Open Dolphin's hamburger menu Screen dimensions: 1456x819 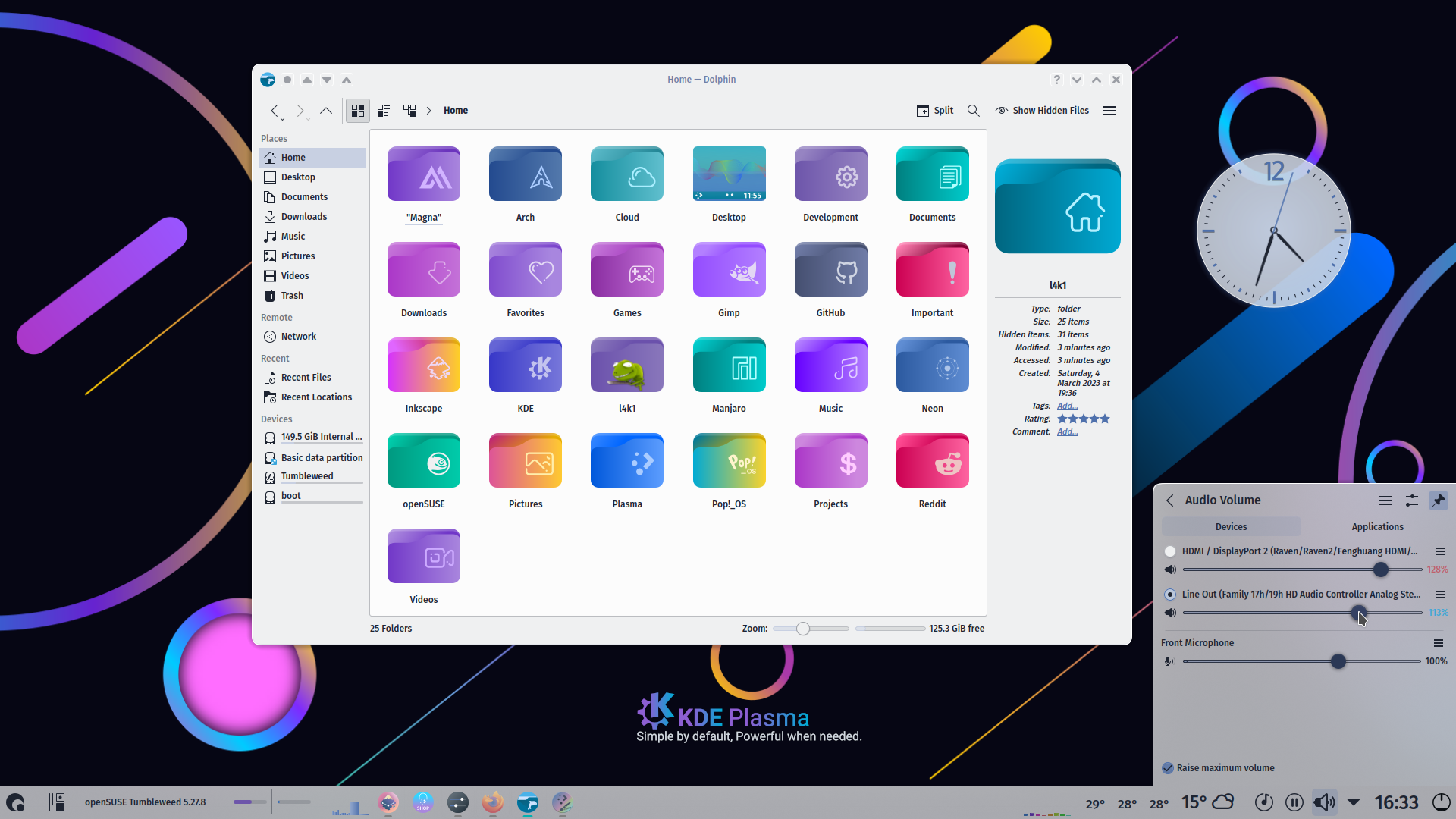pyautogui.click(x=1109, y=111)
